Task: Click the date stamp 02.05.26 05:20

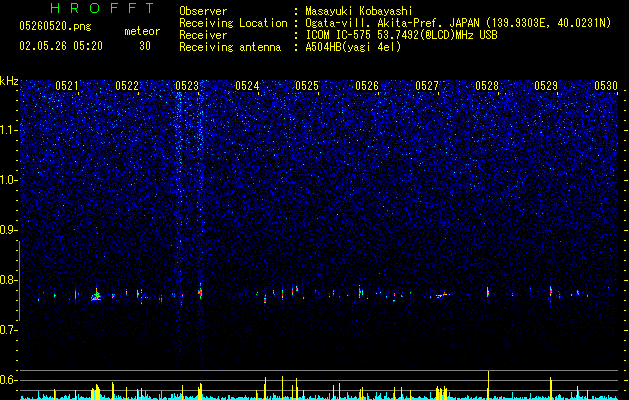Action: click(61, 46)
